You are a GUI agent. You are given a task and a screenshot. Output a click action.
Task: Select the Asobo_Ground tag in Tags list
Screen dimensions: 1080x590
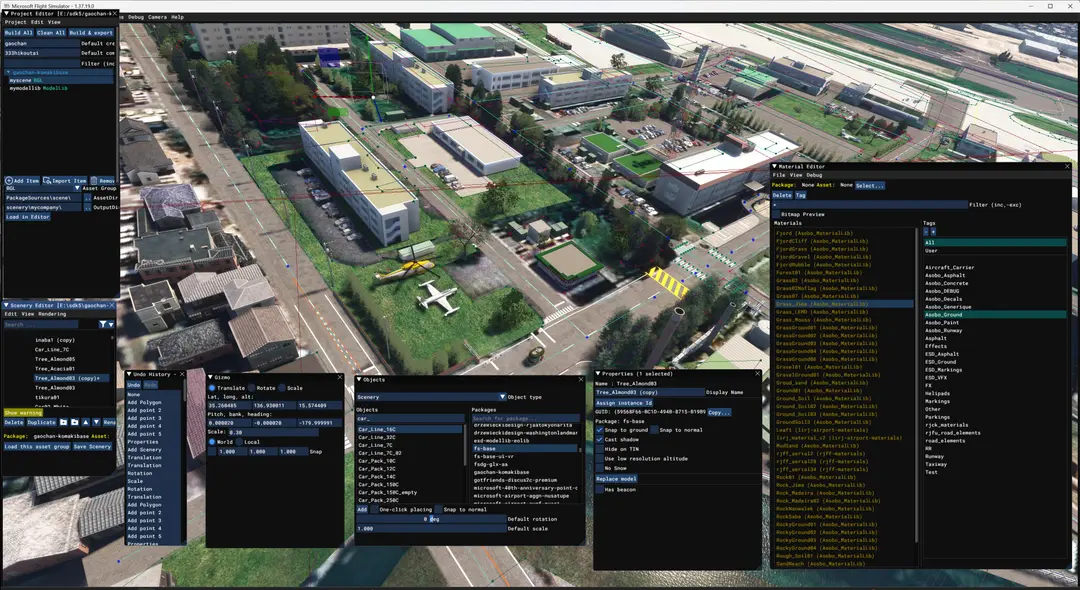995,315
